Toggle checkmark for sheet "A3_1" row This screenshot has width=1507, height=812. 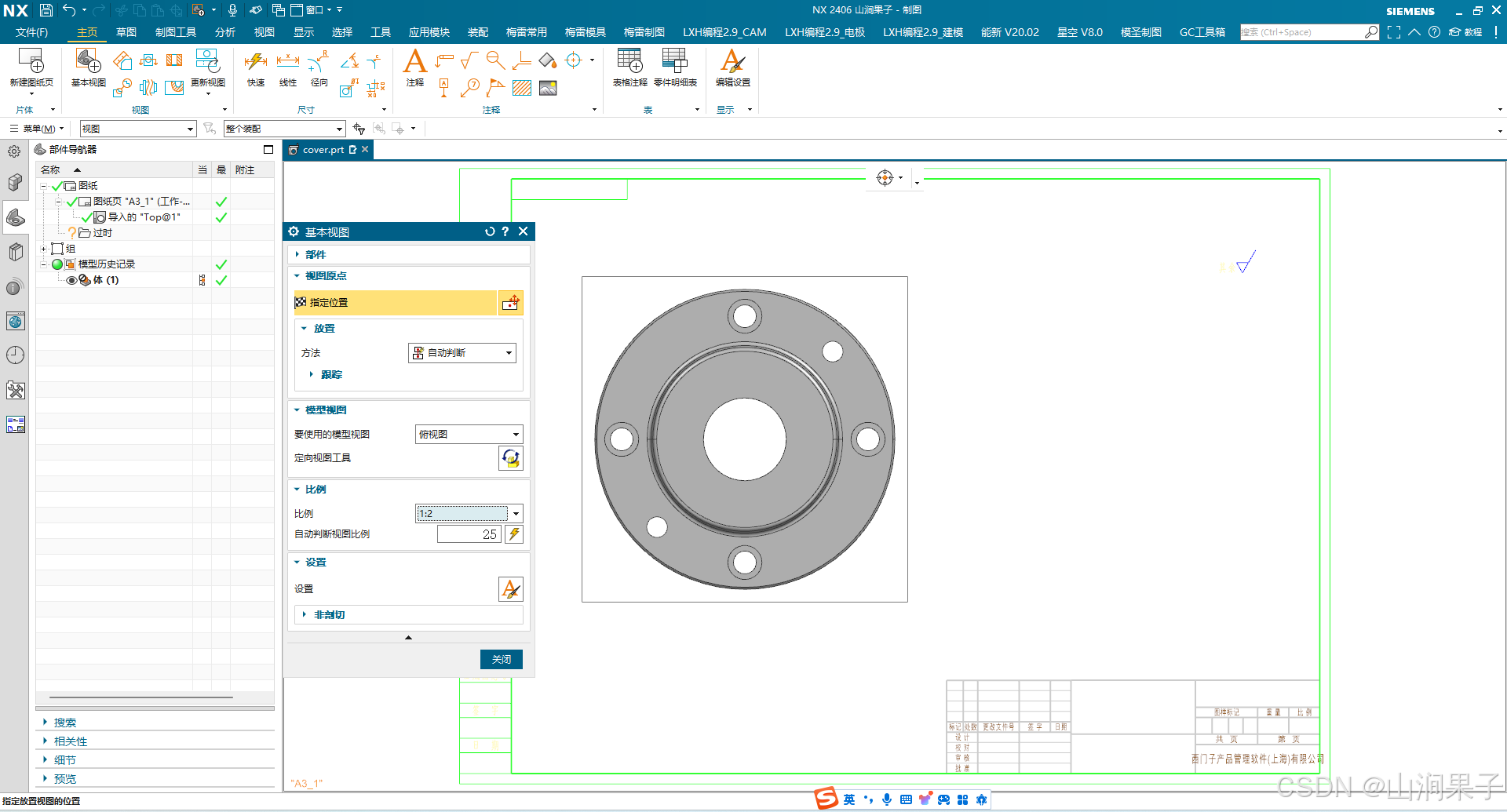221,202
